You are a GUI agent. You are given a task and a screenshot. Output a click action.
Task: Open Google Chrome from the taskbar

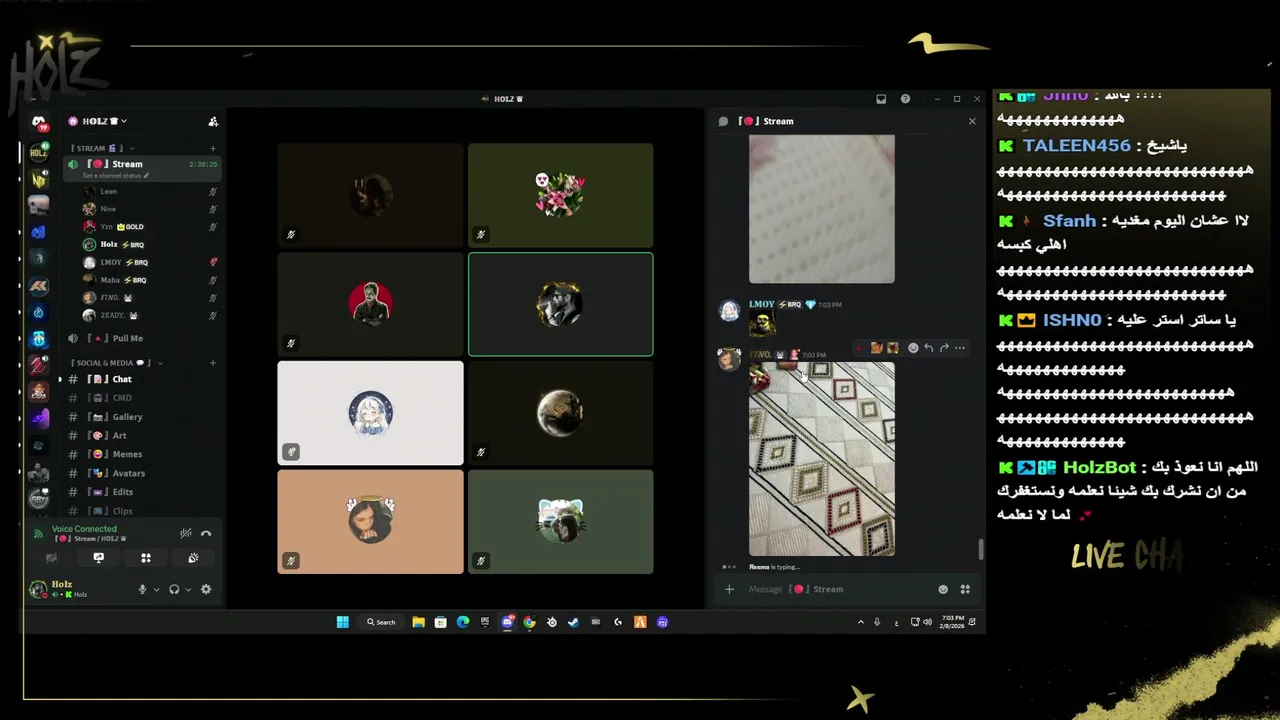(x=529, y=622)
